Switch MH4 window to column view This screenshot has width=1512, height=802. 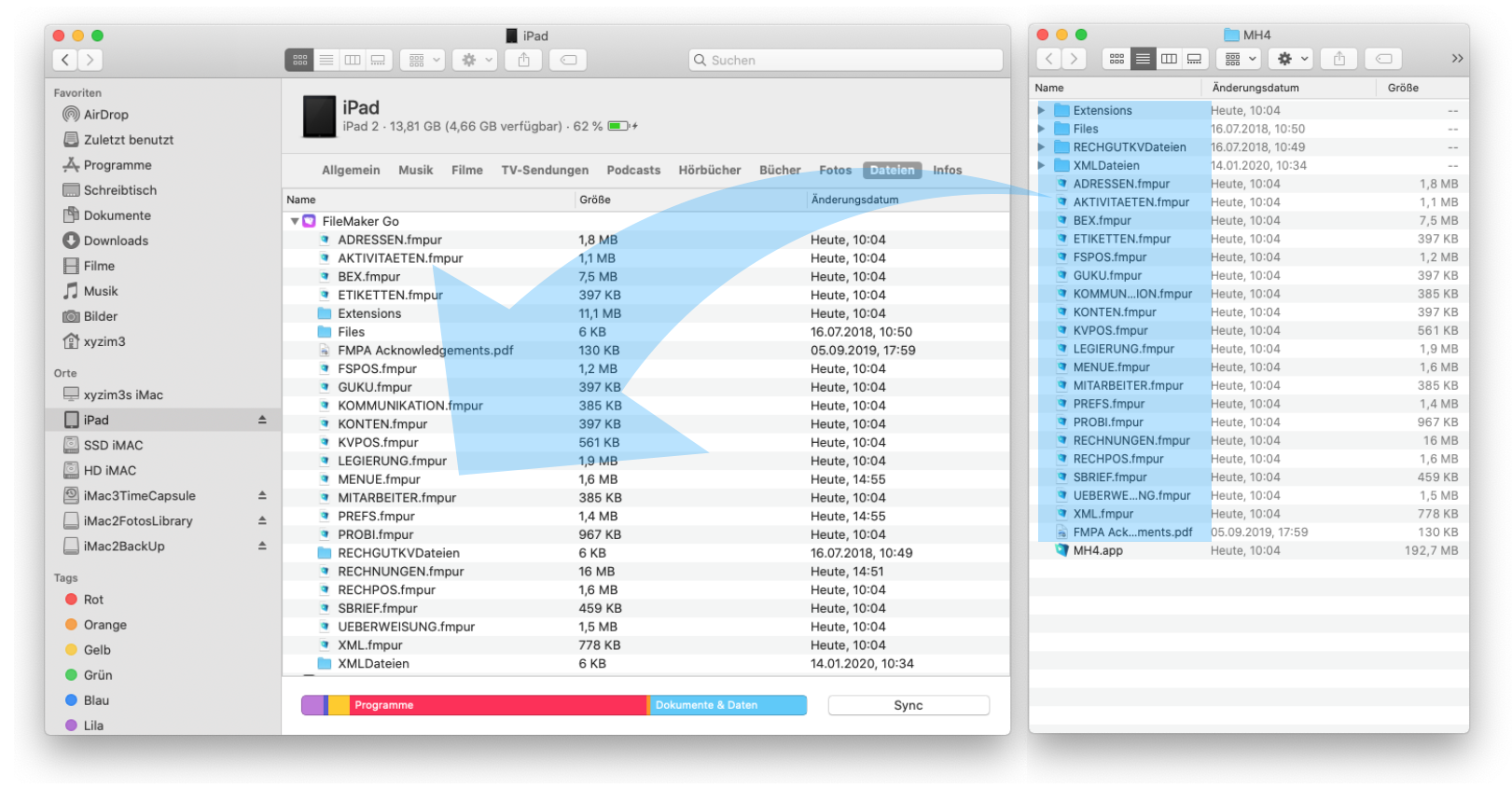click(1169, 59)
